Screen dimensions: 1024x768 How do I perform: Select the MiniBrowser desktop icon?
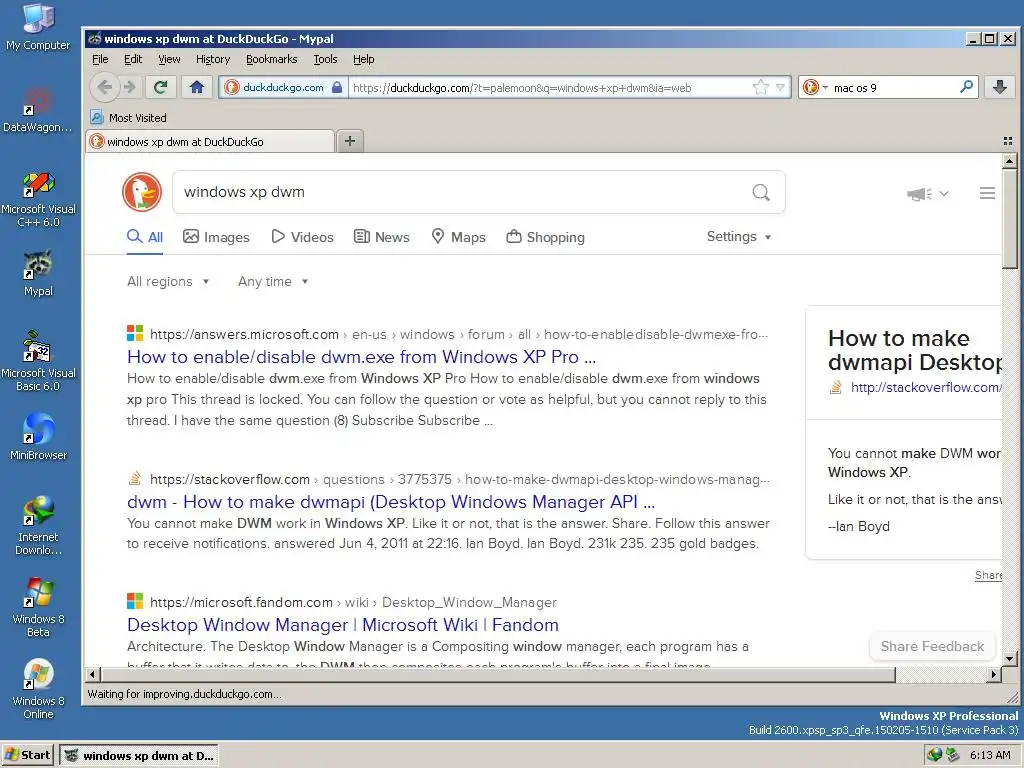[x=38, y=436]
